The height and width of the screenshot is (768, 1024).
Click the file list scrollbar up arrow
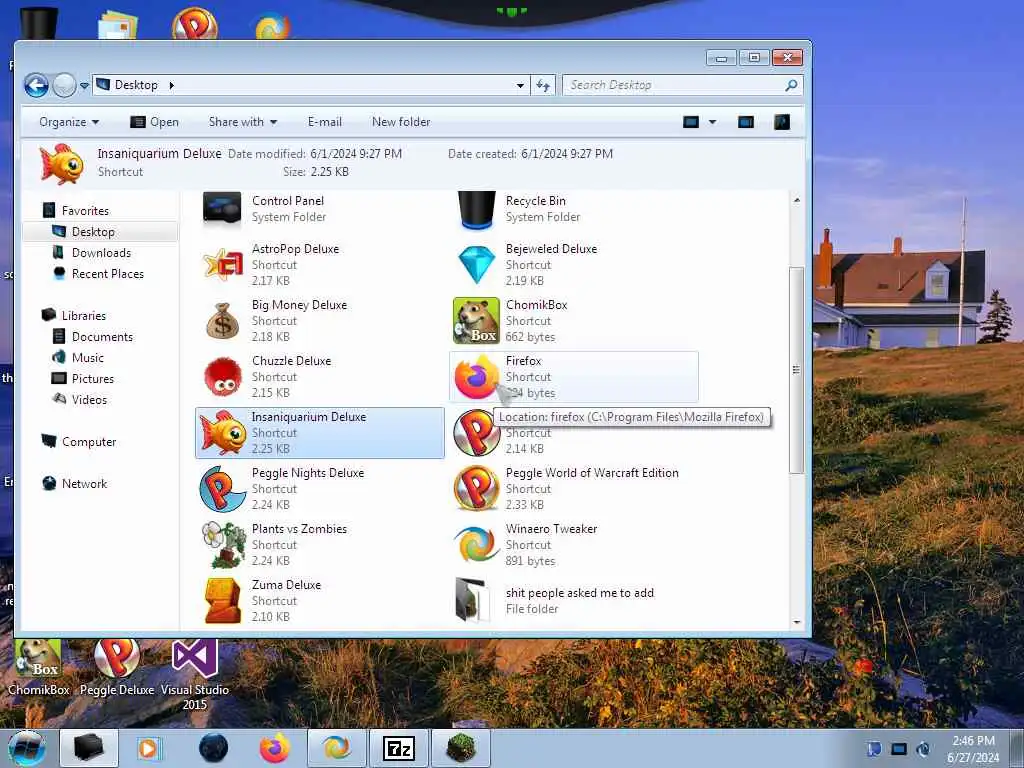click(796, 200)
